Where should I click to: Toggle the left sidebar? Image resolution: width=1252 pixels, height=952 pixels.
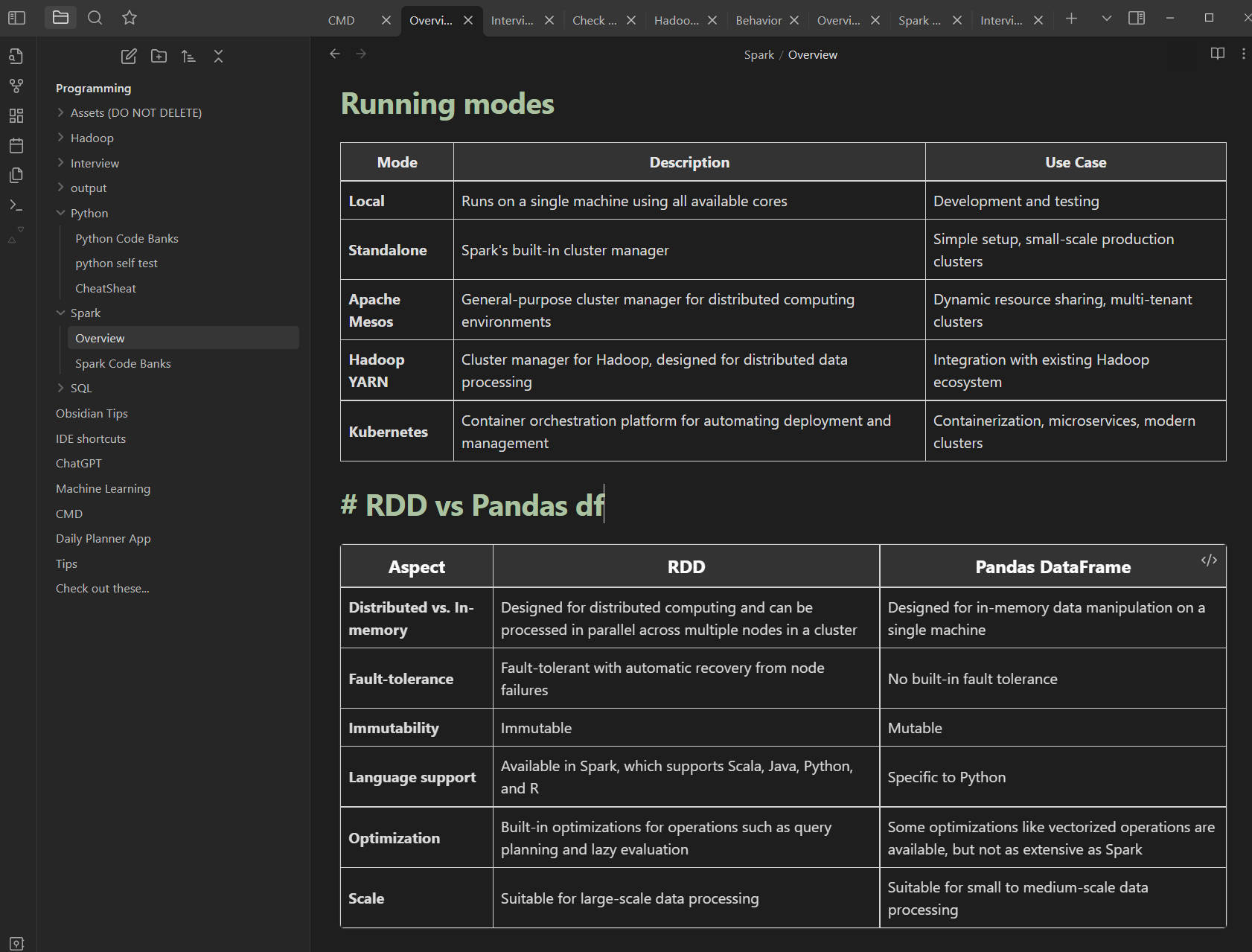[x=16, y=18]
